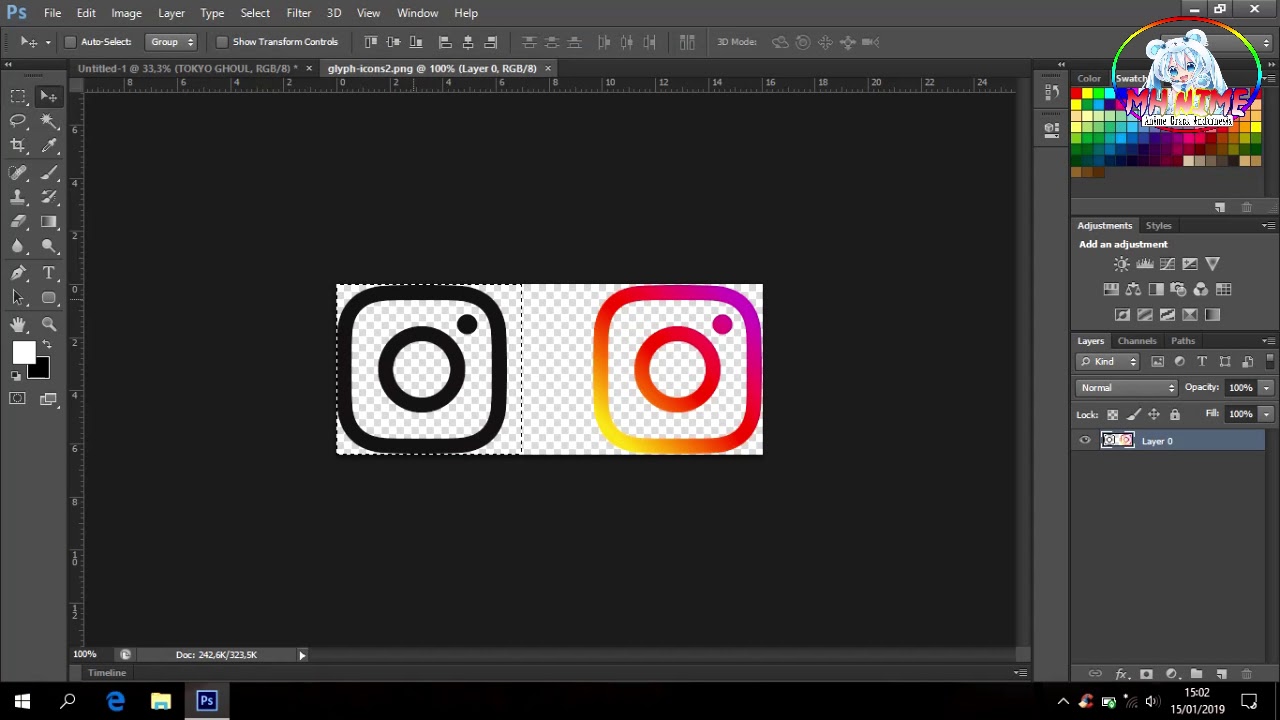Open File Explorer from taskbar
1280x720 pixels.
pos(161,701)
